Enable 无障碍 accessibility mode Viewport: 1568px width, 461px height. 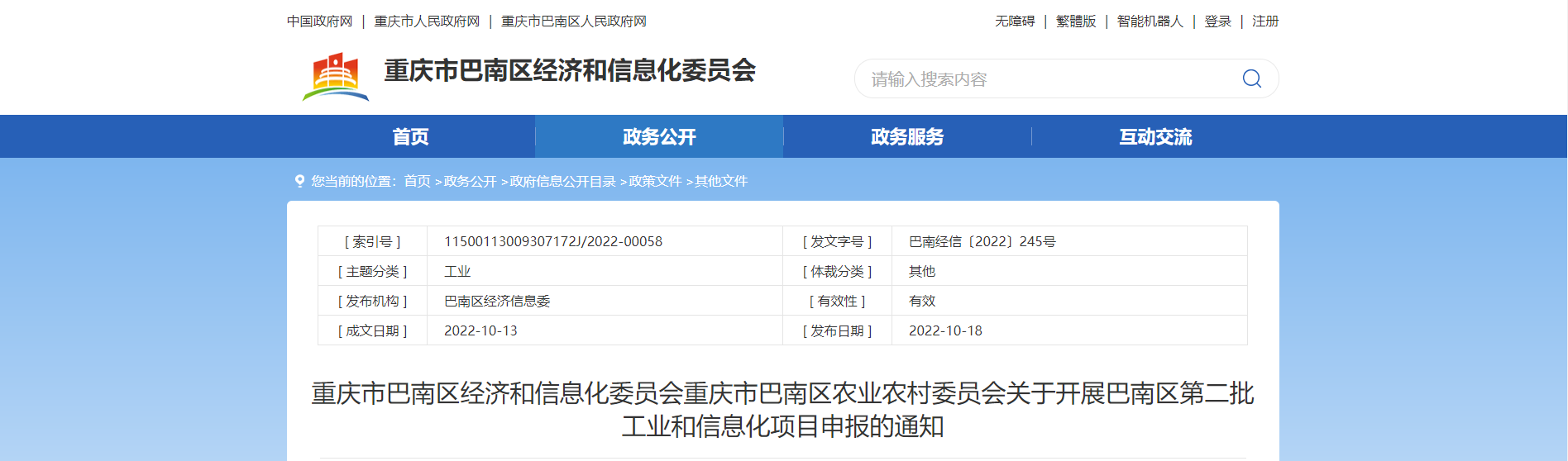[x=1015, y=21]
